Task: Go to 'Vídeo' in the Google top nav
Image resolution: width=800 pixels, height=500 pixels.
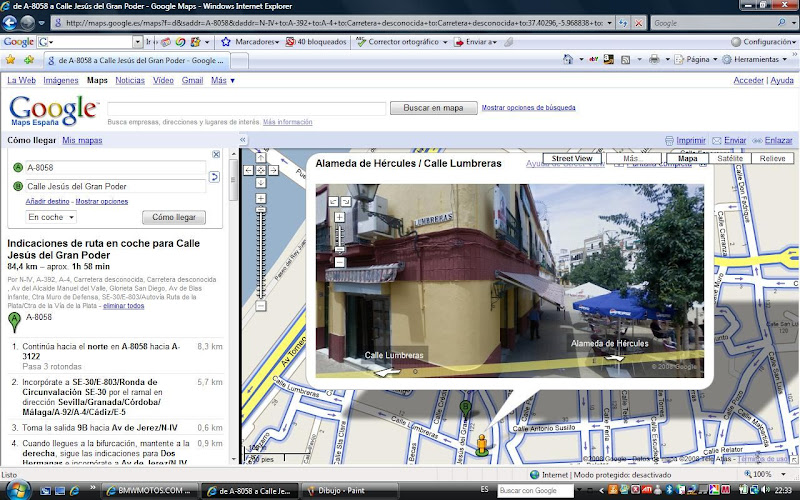Action: click(163, 80)
